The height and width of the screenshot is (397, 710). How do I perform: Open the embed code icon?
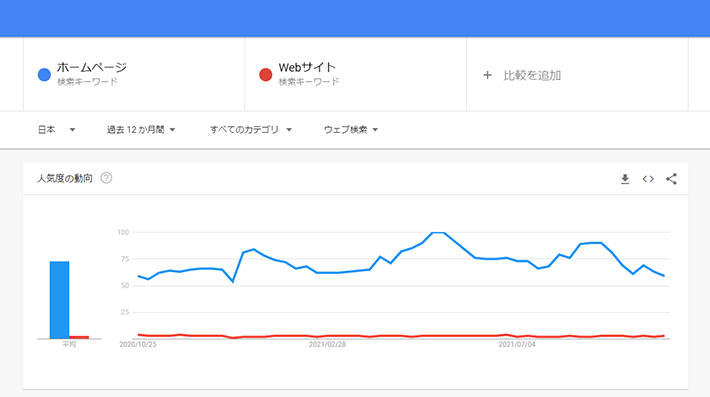coord(648,179)
